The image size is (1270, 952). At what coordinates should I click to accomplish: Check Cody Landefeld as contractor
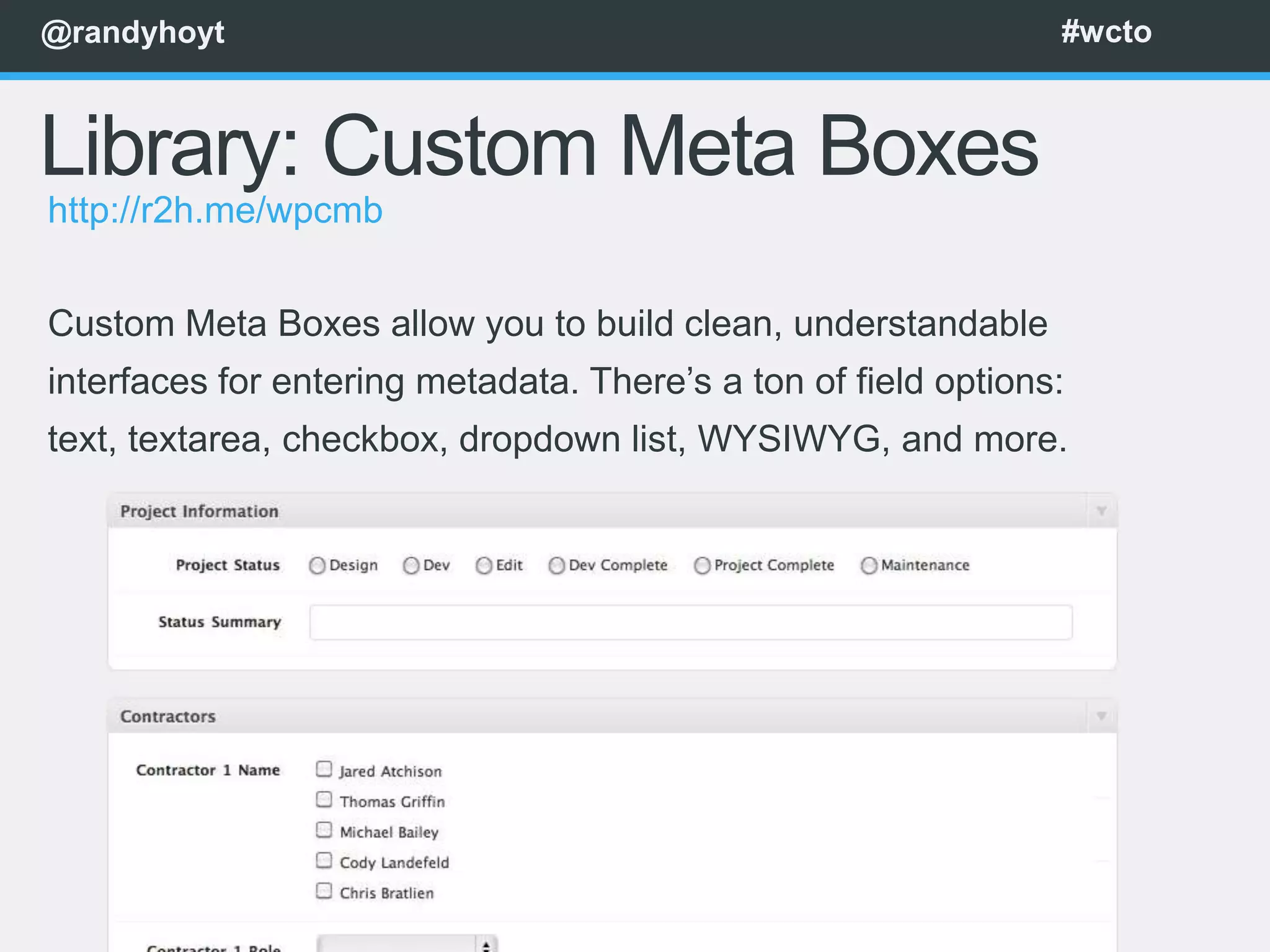324,860
